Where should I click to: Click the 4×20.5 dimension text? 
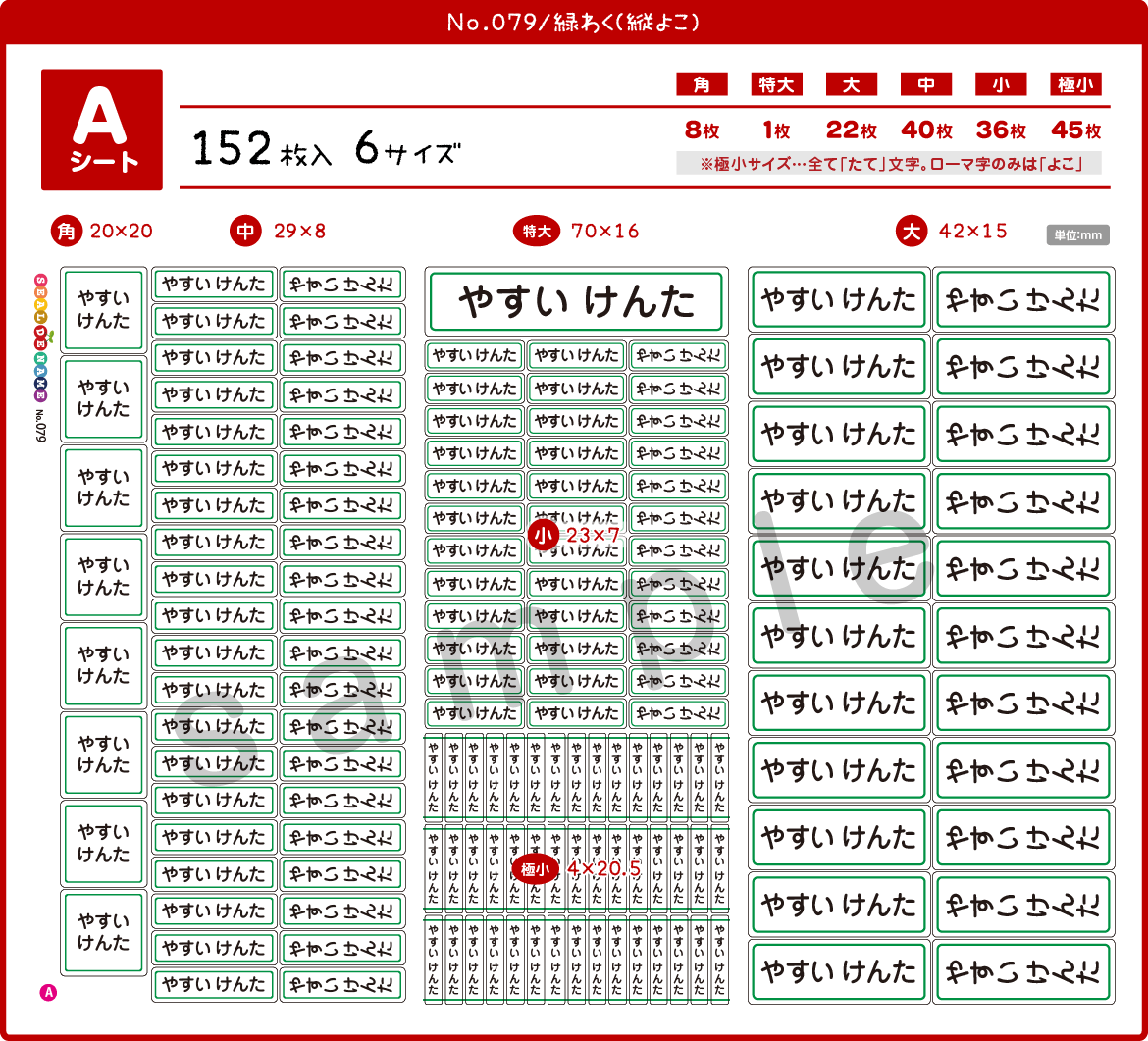[x=604, y=869]
